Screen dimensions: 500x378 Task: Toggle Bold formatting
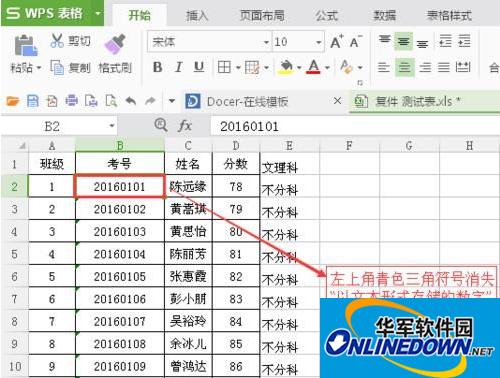(x=158, y=67)
